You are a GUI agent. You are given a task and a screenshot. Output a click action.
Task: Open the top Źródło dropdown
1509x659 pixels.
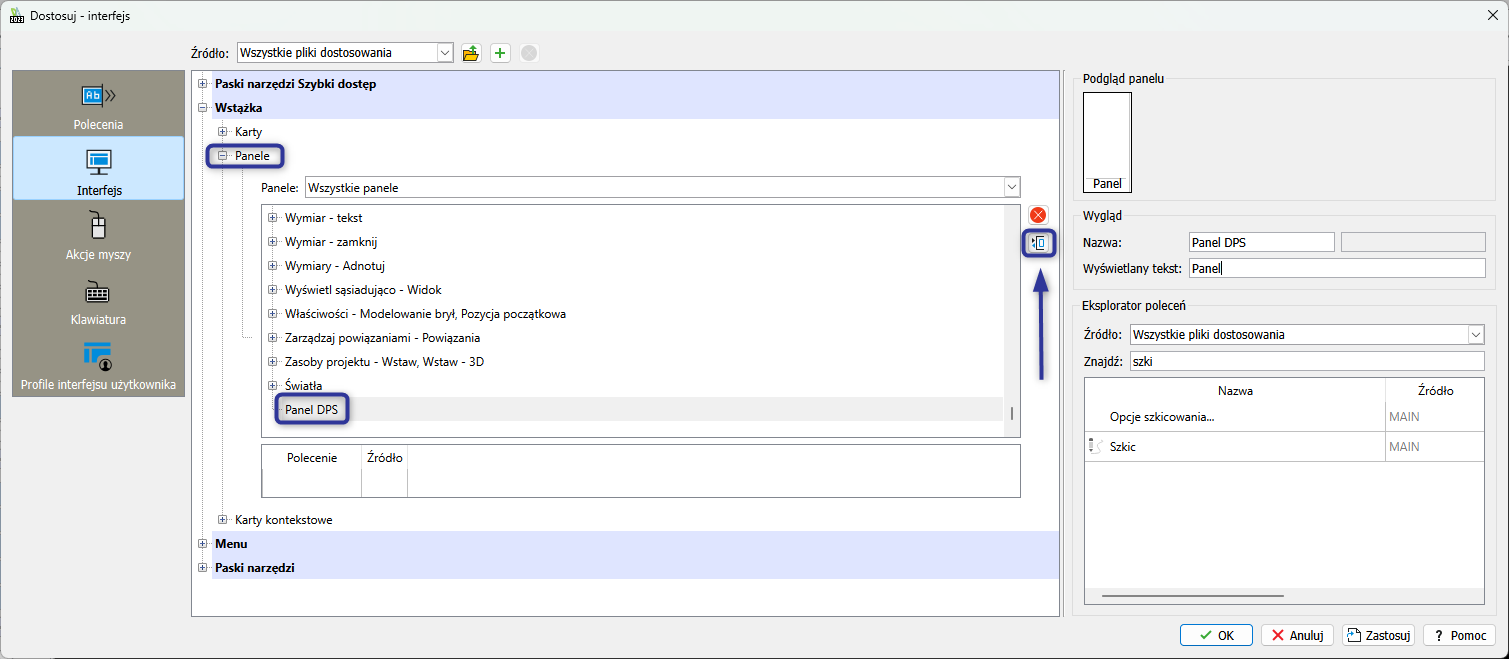444,53
